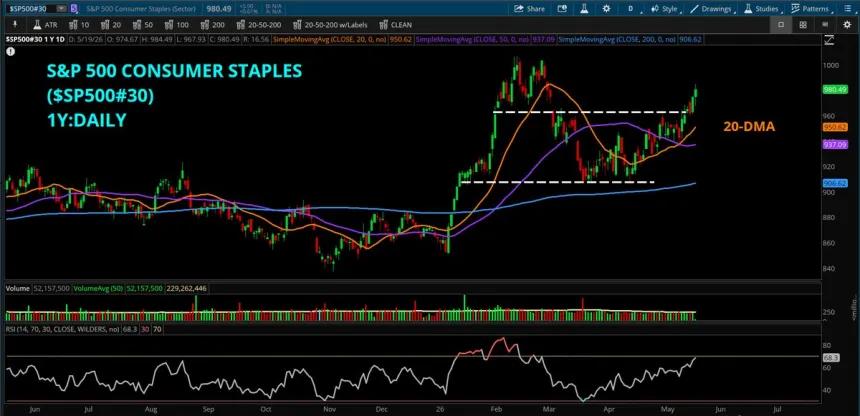Open the symbol dropdown next to $SP500#30

tap(61, 9)
